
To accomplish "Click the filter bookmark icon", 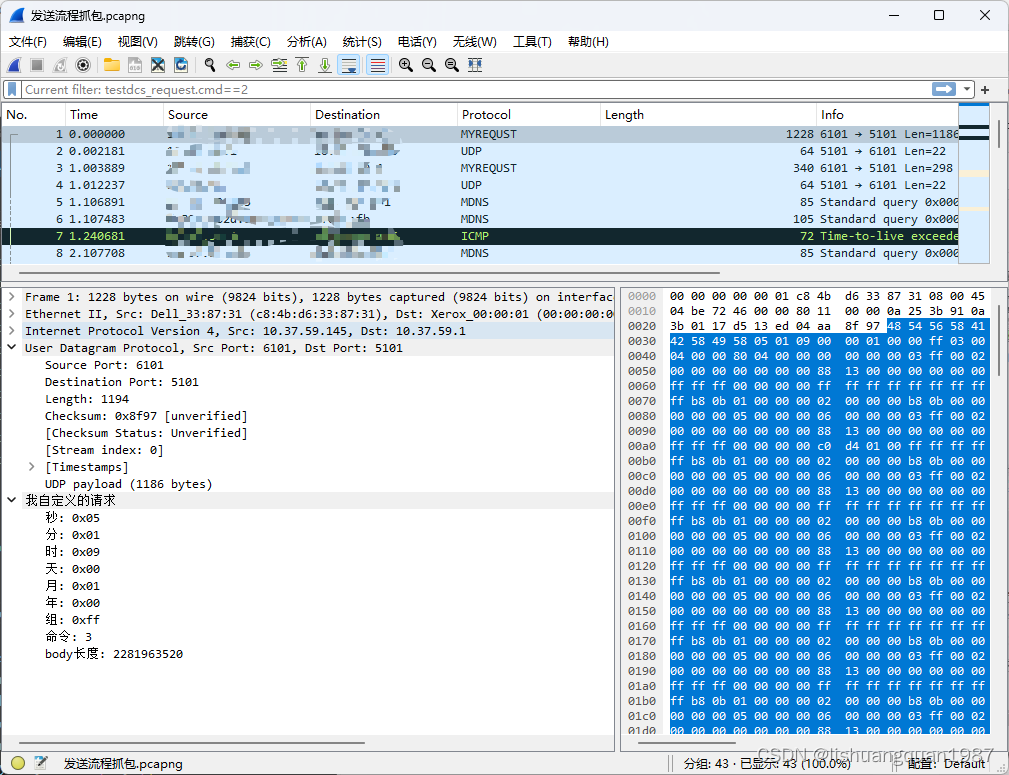I will click(x=12, y=90).
